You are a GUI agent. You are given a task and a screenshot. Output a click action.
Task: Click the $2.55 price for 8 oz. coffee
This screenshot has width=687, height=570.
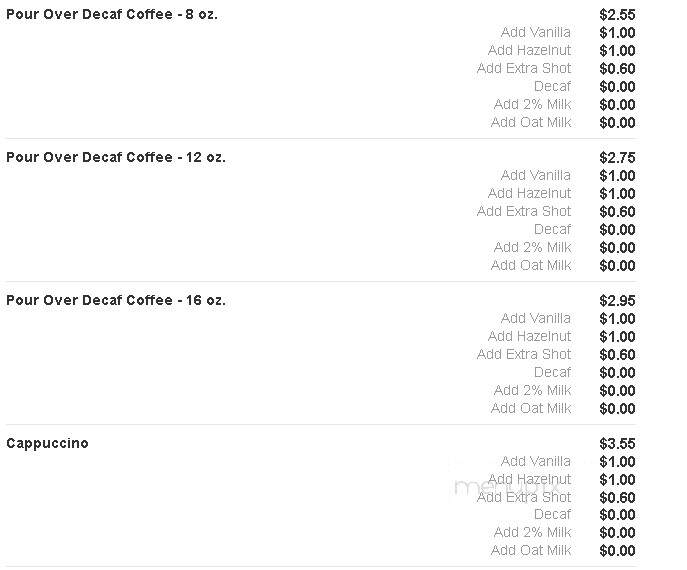point(617,14)
